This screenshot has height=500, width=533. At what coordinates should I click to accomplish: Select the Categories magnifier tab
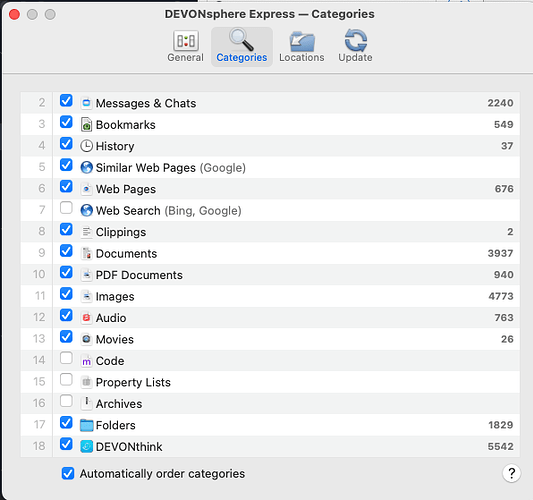(x=242, y=47)
